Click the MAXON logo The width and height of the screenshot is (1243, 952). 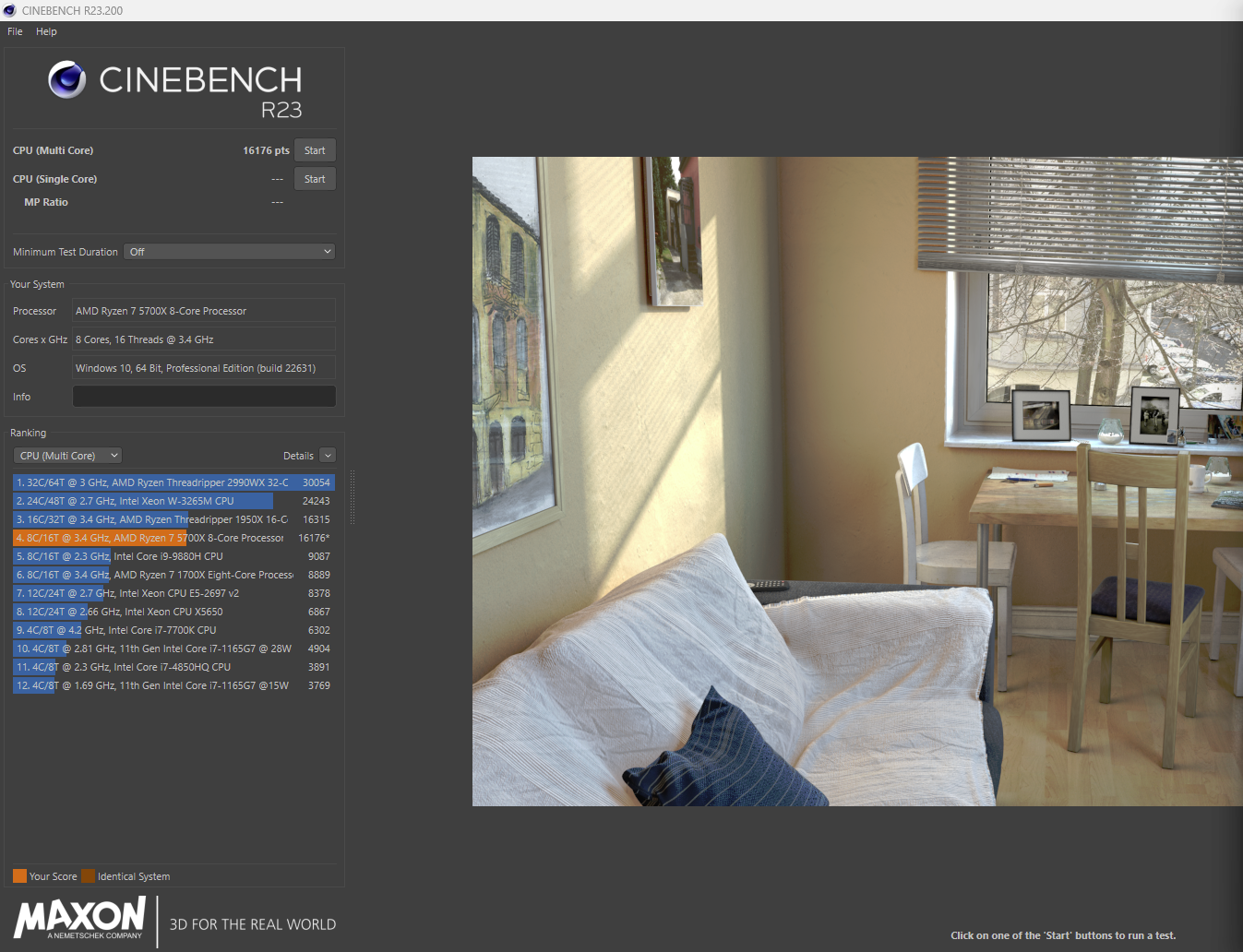coord(79,918)
